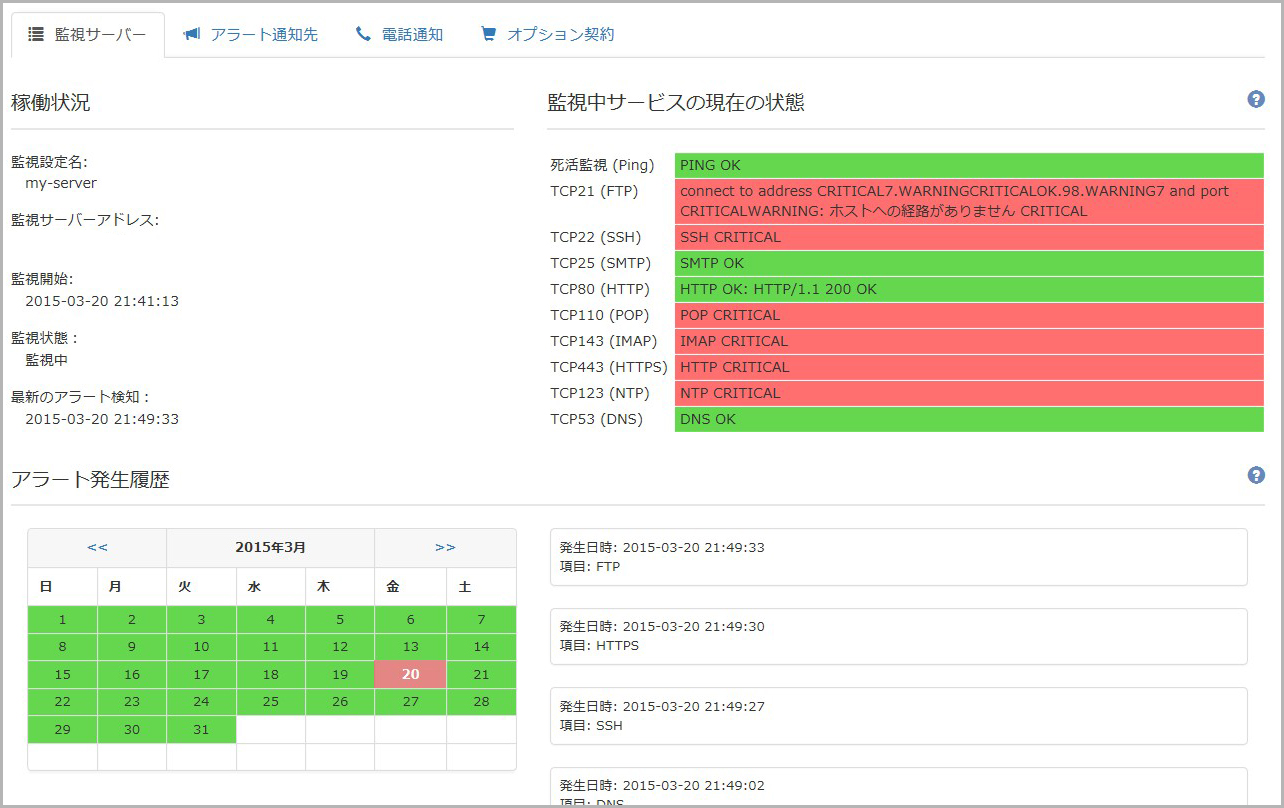Screen dimensions: 1284x808
Task: Select the SSH alert entry at 21:49:27
Action: click(898, 715)
